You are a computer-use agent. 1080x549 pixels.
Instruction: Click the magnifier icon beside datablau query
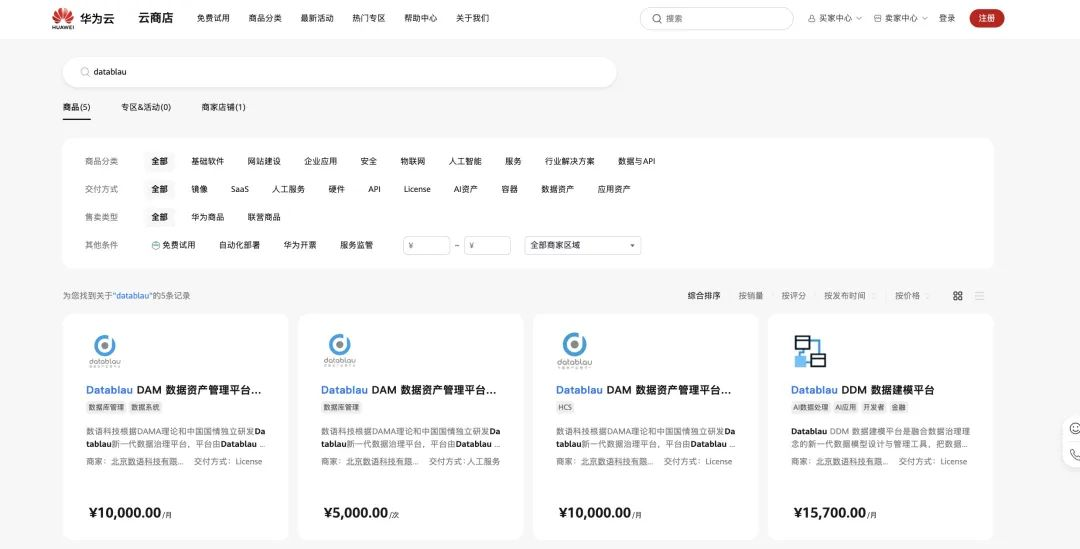pyautogui.click(x=85, y=72)
